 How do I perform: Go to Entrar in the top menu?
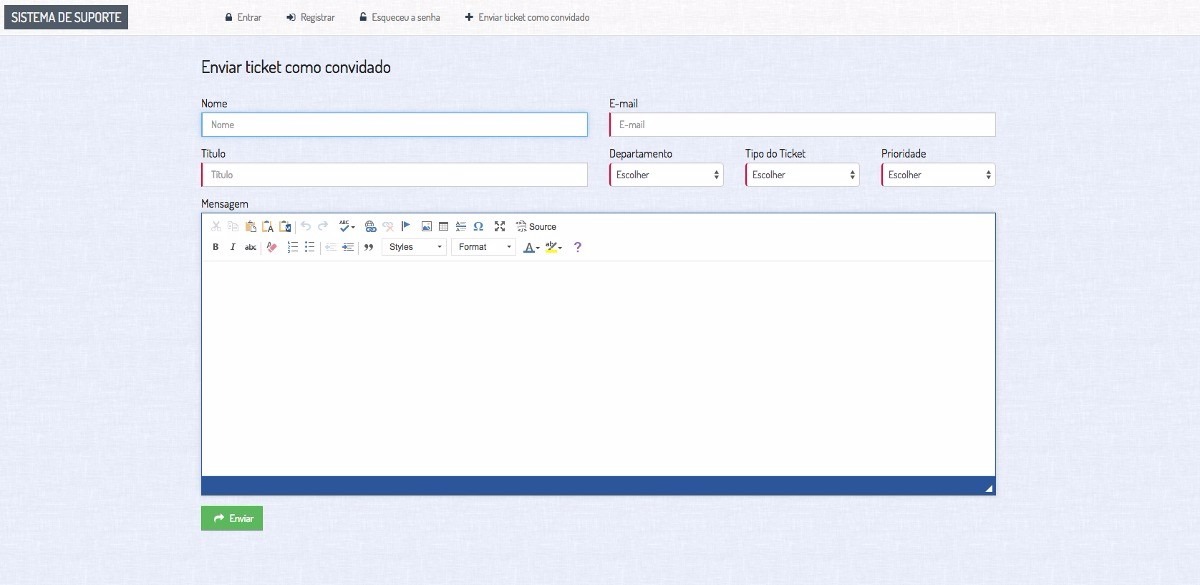click(243, 18)
